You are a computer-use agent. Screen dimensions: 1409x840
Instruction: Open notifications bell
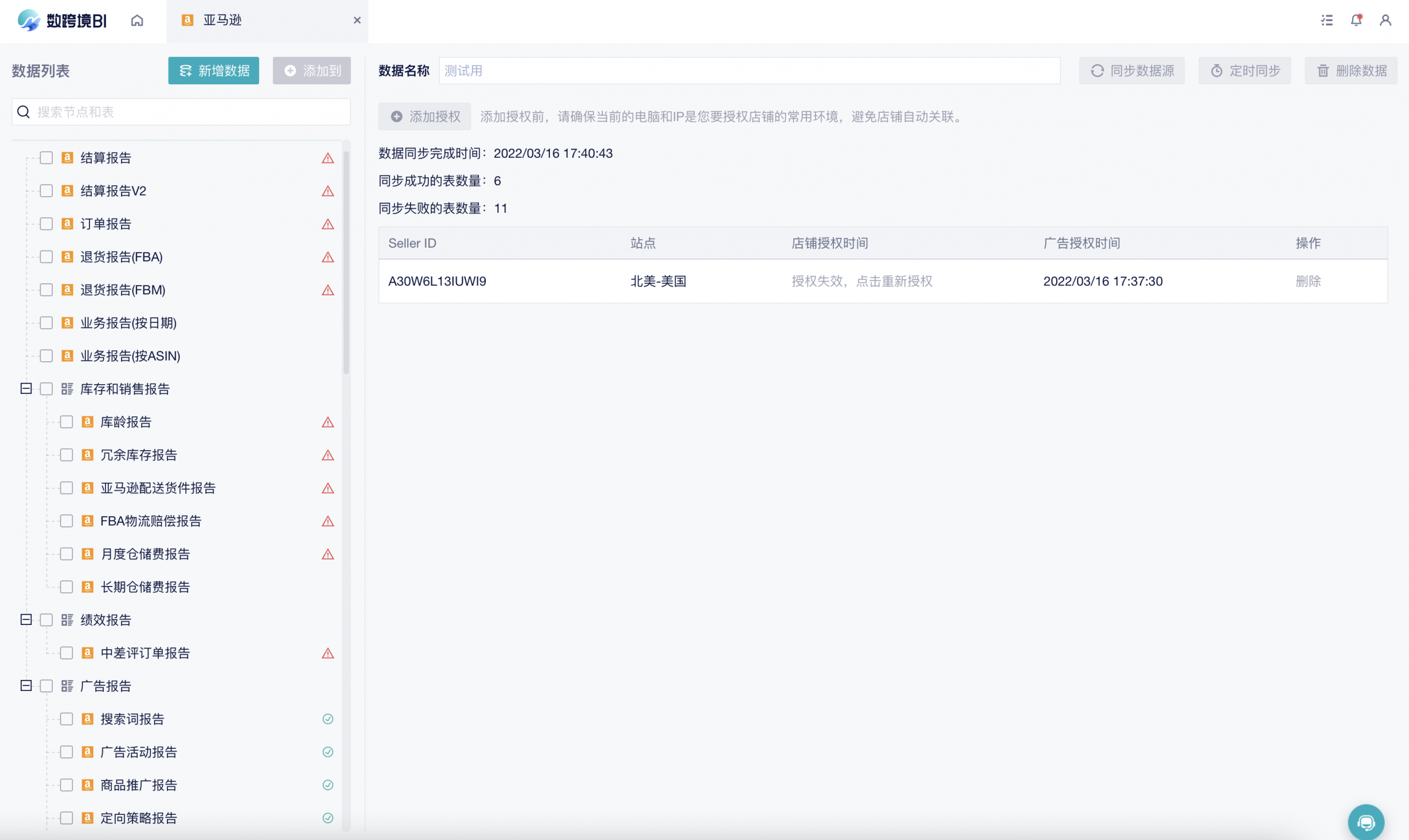pyautogui.click(x=1356, y=21)
